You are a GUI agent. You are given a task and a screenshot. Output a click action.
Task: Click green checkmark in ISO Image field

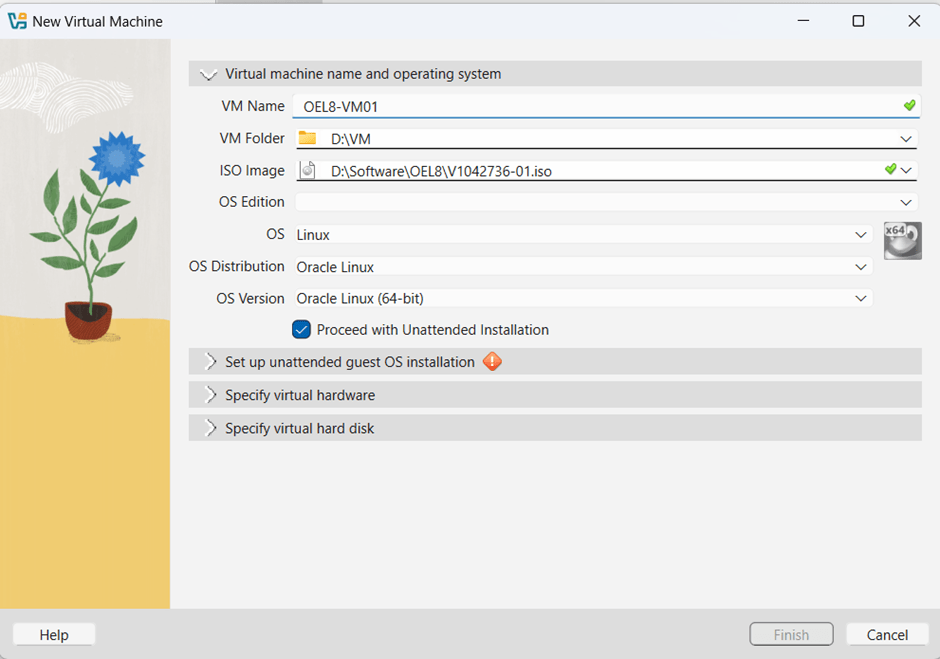coord(890,170)
